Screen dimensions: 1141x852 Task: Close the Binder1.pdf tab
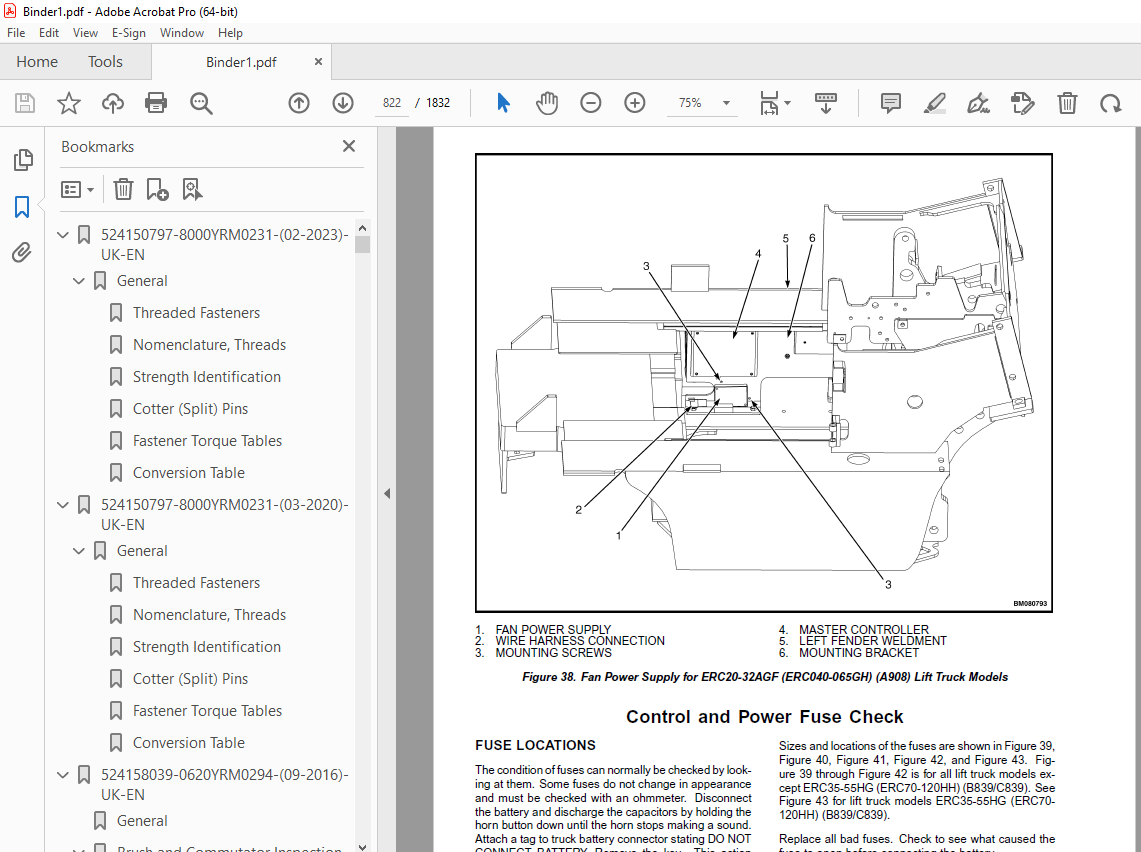318,62
